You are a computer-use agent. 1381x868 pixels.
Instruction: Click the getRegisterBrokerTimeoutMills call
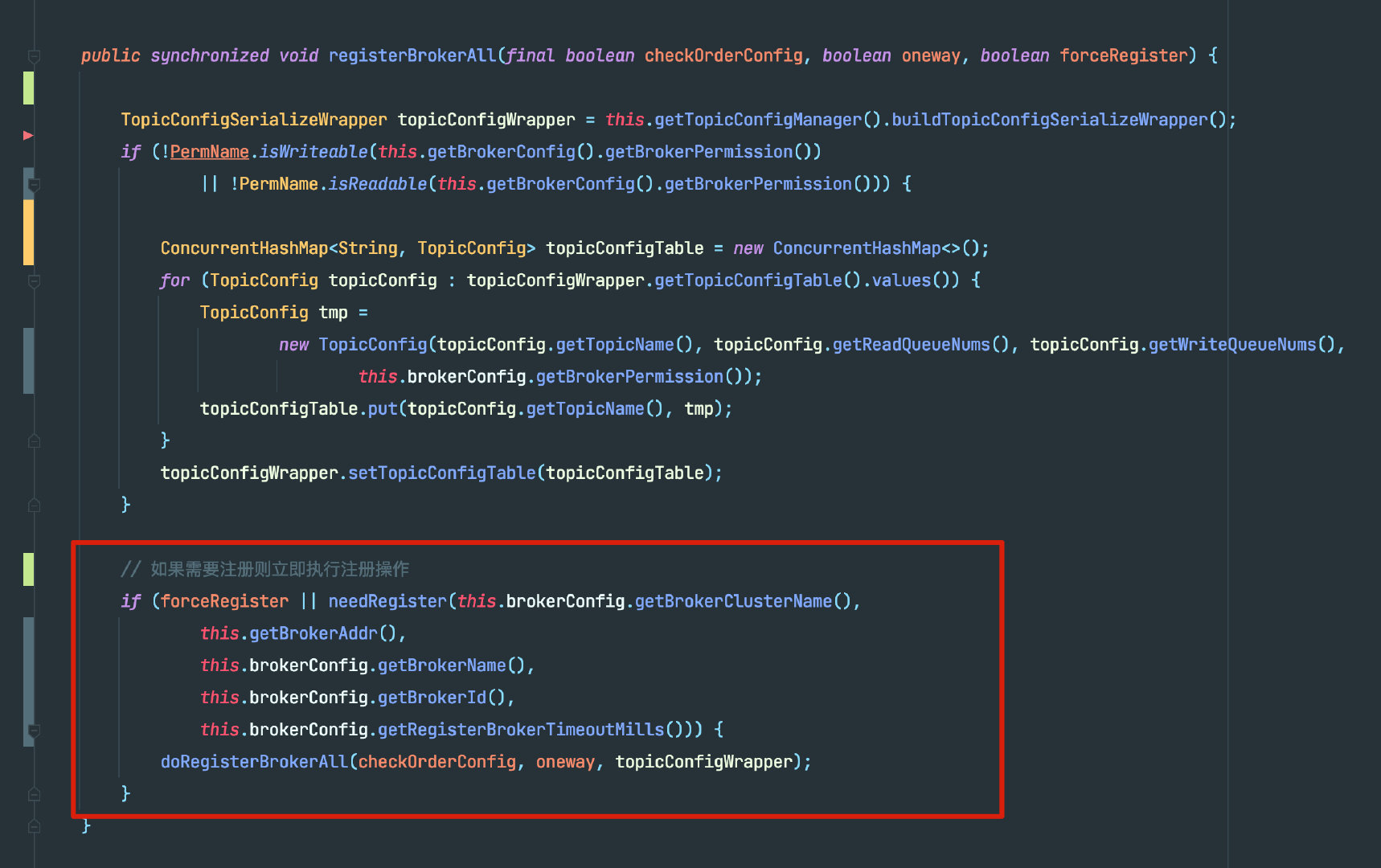[x=521, y=731]
